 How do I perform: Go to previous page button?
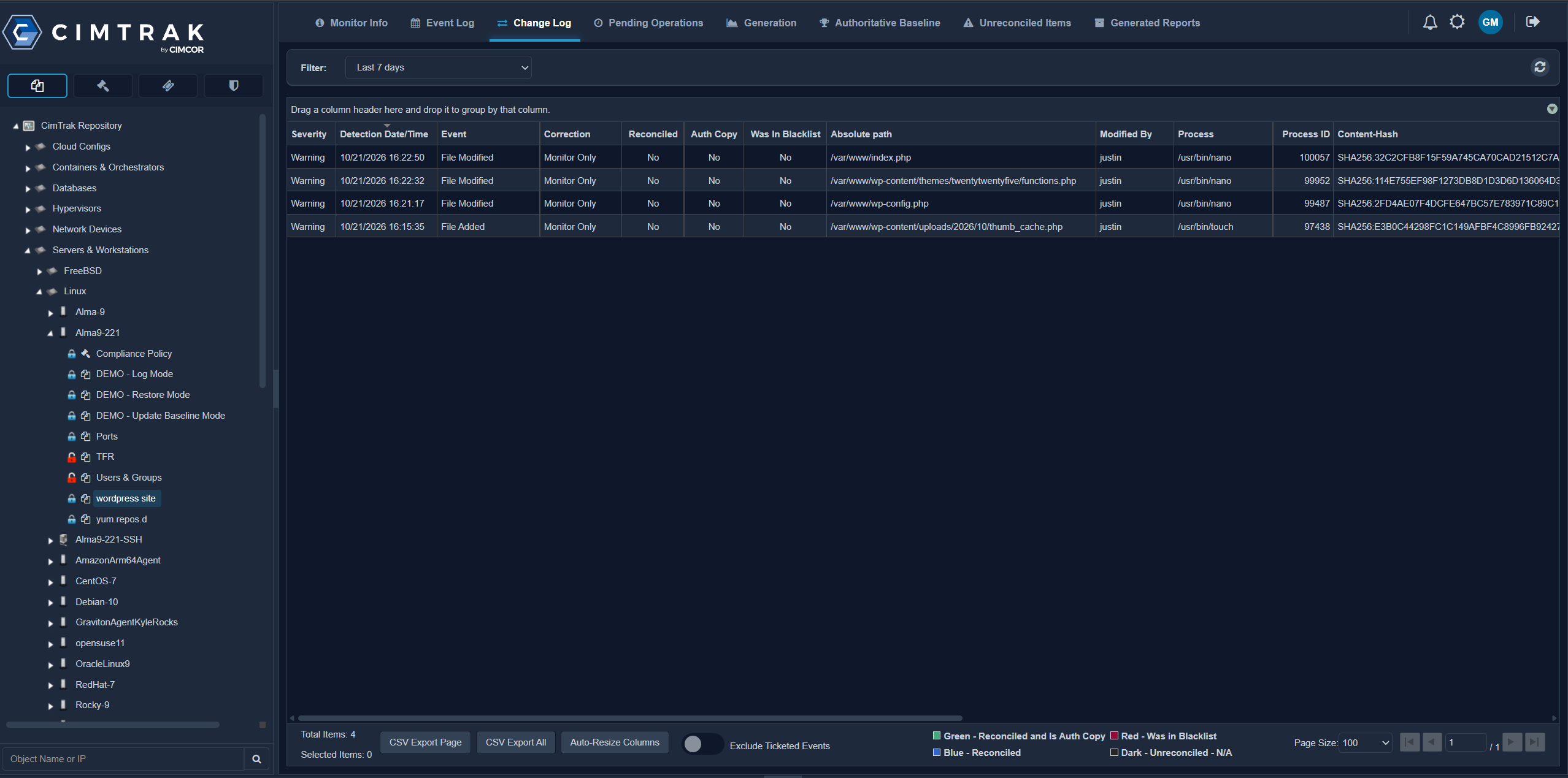[1432, 742]
